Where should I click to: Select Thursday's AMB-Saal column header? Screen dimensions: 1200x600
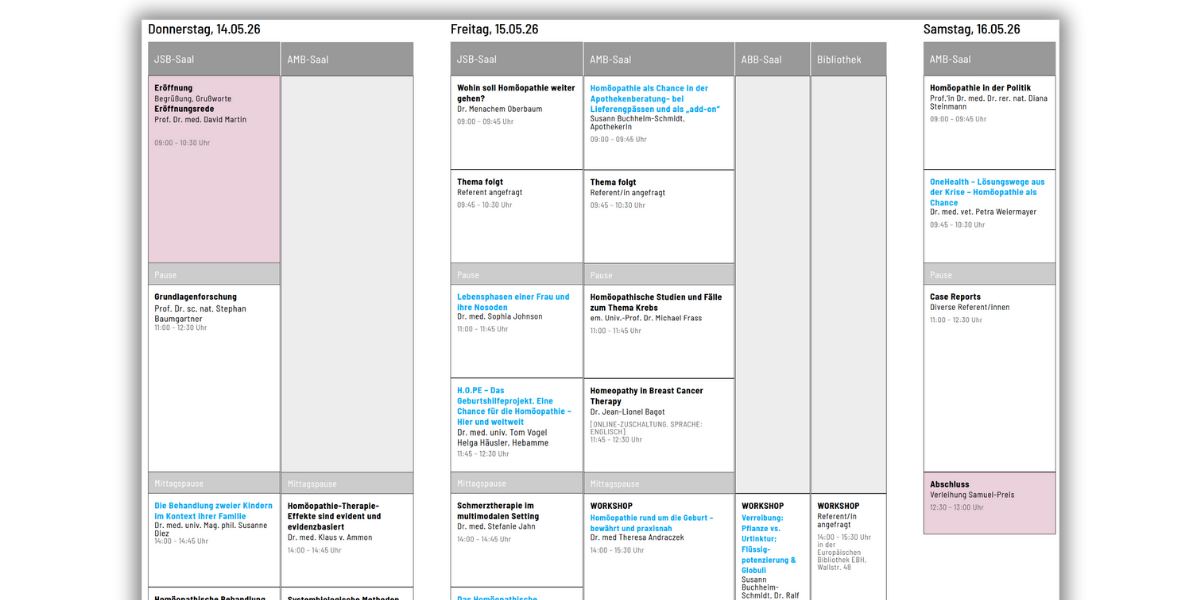346,59
